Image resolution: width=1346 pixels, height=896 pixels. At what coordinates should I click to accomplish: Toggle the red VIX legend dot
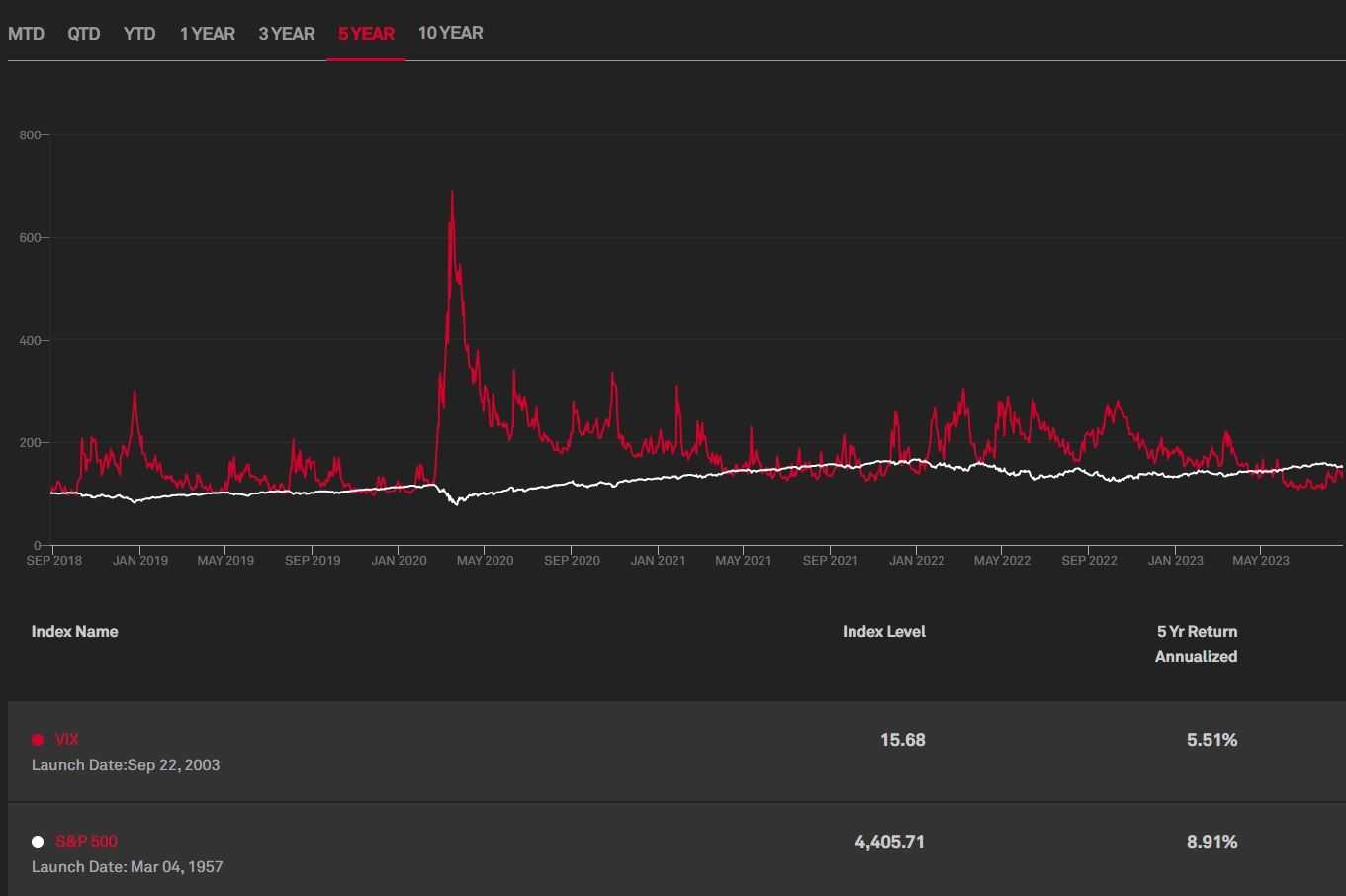pyautogui.click(x=37, y=739)
